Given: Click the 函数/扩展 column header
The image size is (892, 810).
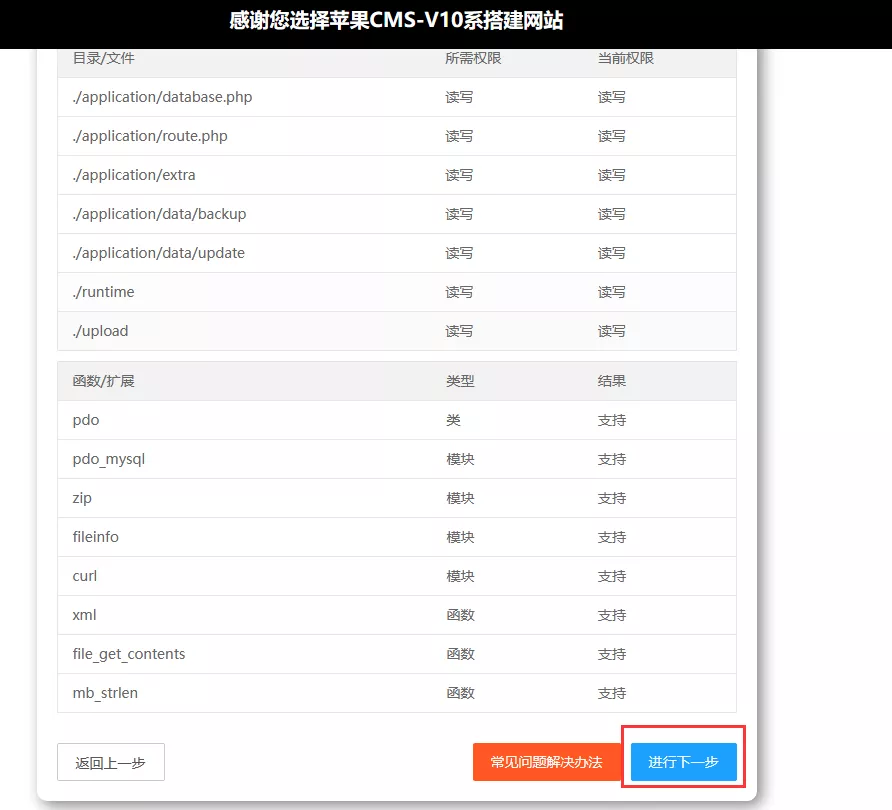Looking at the screenshot, I should [103, 381].
